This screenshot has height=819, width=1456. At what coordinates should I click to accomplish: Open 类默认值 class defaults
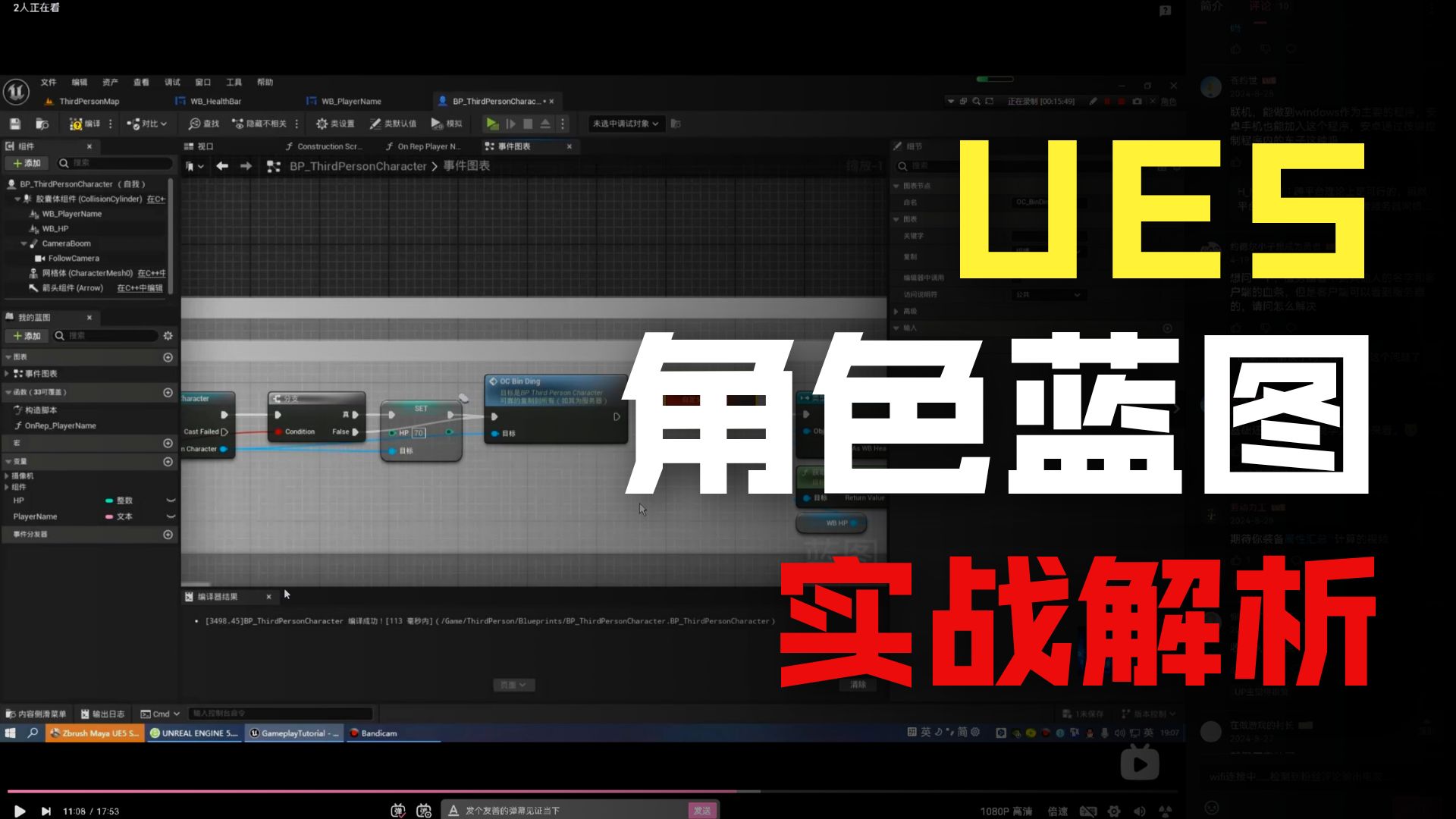coord(393,124)
